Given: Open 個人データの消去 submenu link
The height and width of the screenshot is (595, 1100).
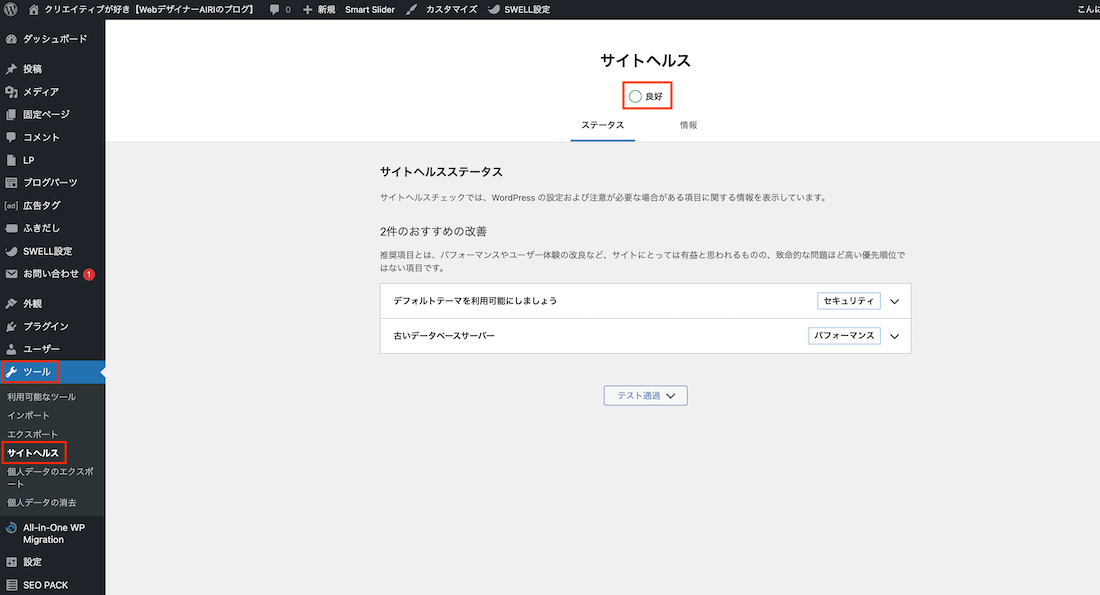Looking at the screenshot, I should point(41,502).
